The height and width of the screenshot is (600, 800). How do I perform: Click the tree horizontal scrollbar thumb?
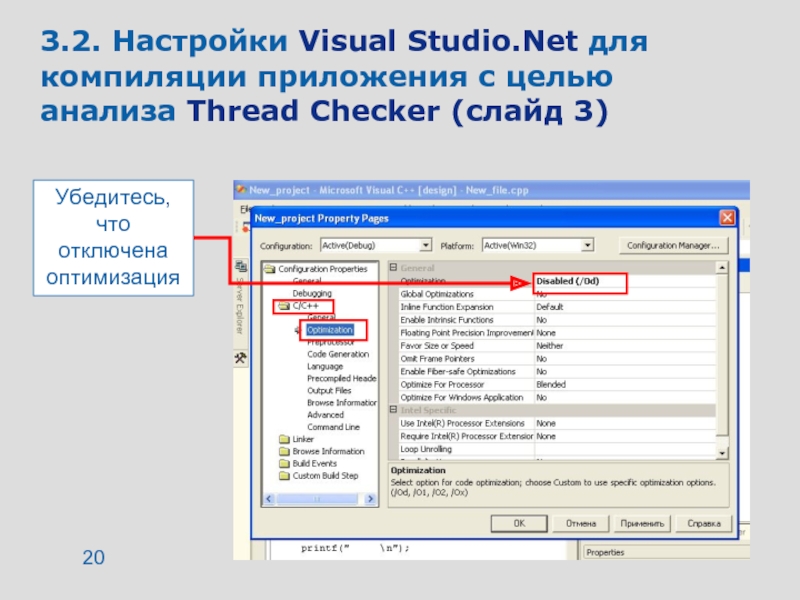(x=316, y=499)
